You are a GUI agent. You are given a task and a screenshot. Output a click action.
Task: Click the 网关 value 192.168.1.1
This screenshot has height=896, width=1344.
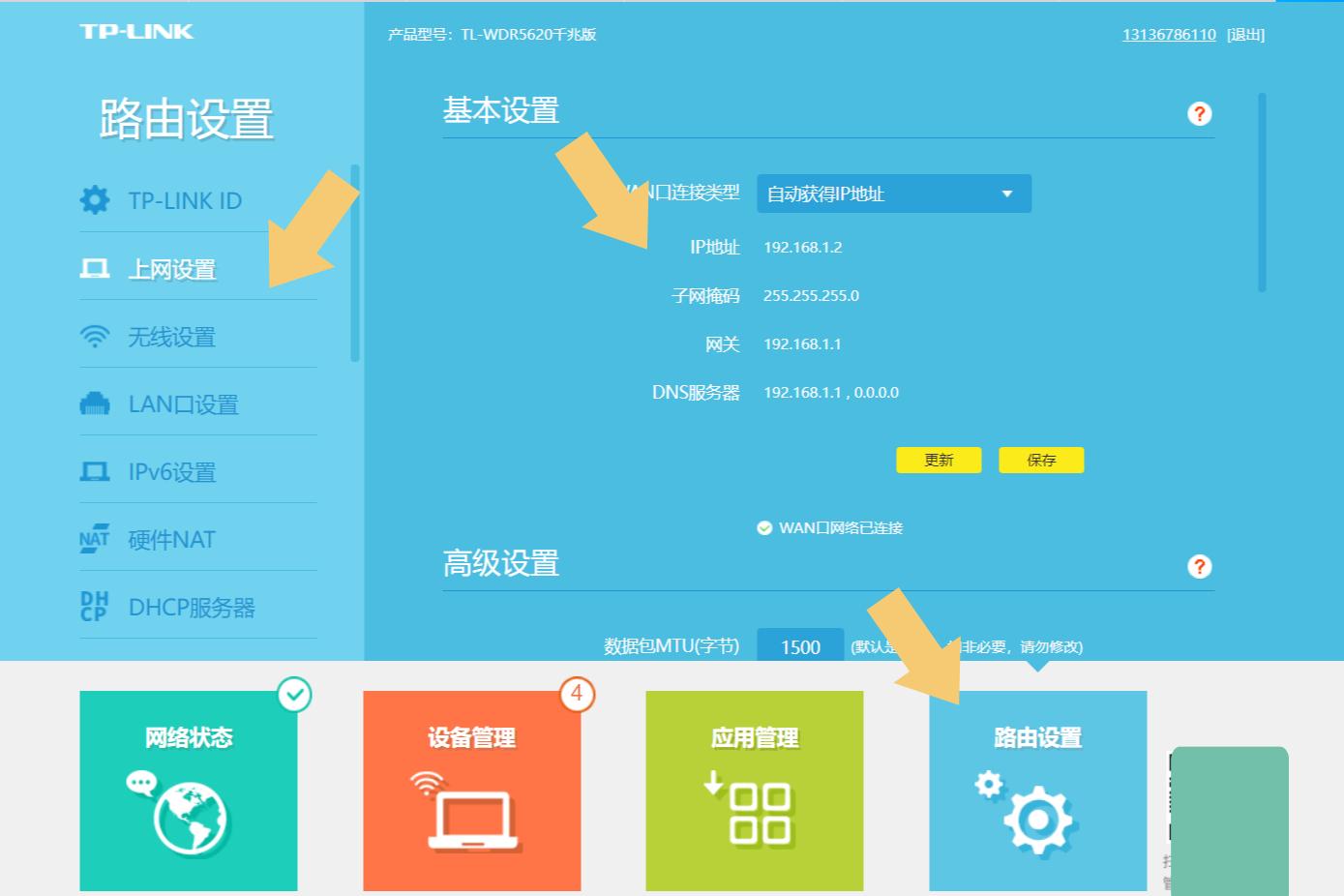click(802, 344)
